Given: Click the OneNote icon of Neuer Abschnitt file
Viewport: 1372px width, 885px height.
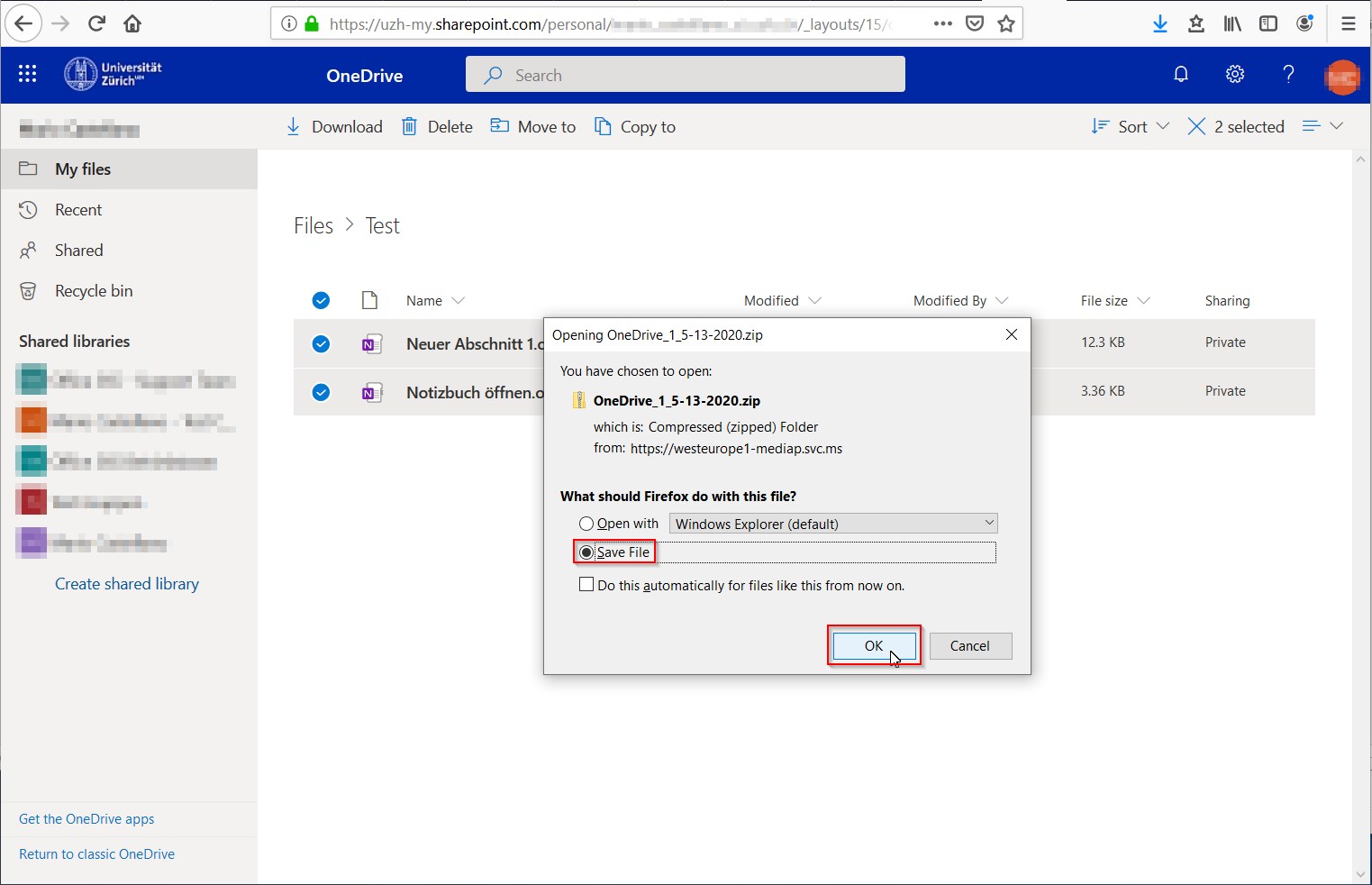Looking at the screenshot, I should point(372,343).
